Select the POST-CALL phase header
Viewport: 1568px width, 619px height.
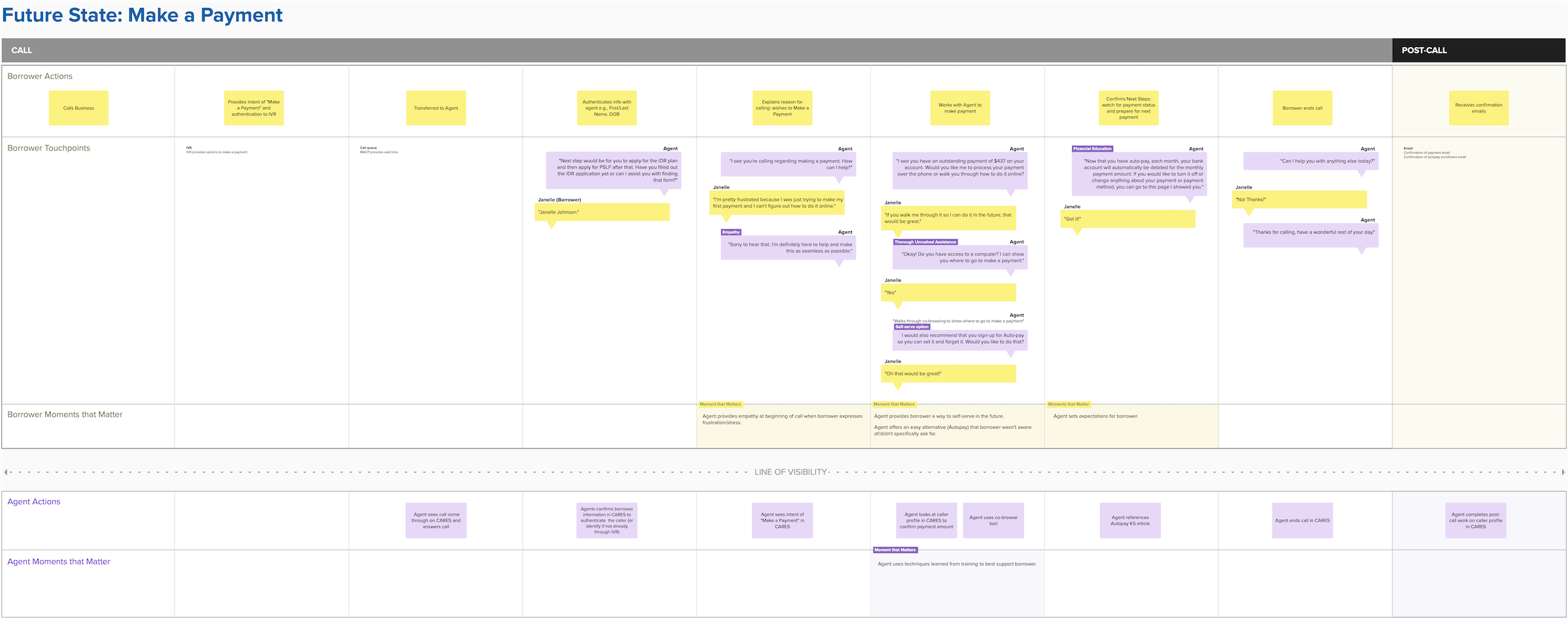(x=1479, y=50)
